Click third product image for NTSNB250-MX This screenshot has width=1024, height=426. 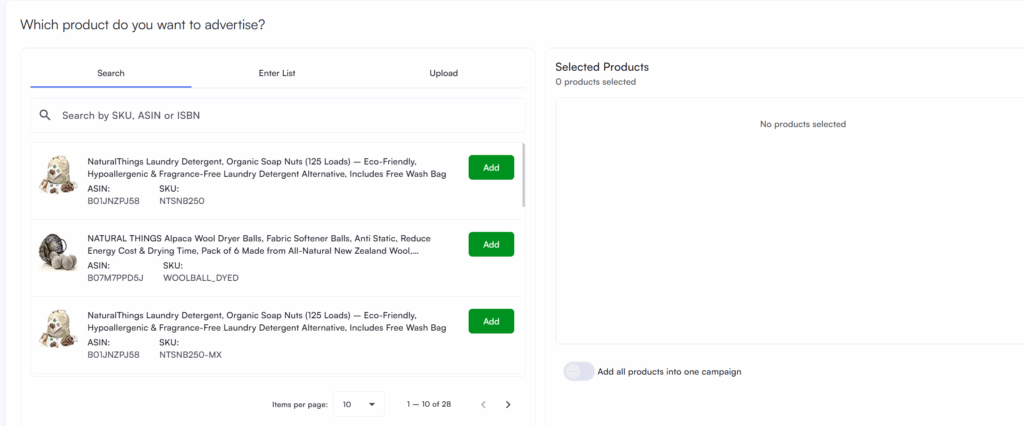58,328
